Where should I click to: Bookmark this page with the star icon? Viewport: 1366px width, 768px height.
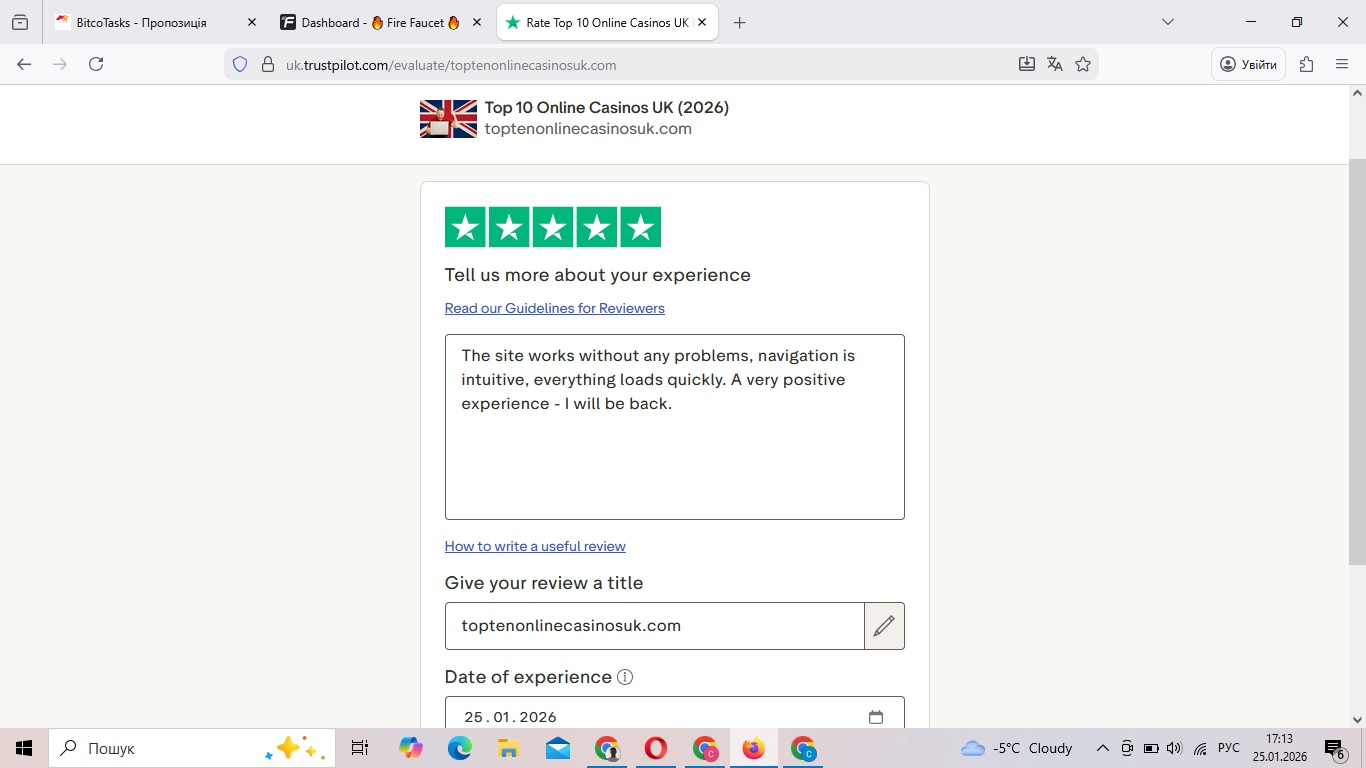[x=1083, y=64]
